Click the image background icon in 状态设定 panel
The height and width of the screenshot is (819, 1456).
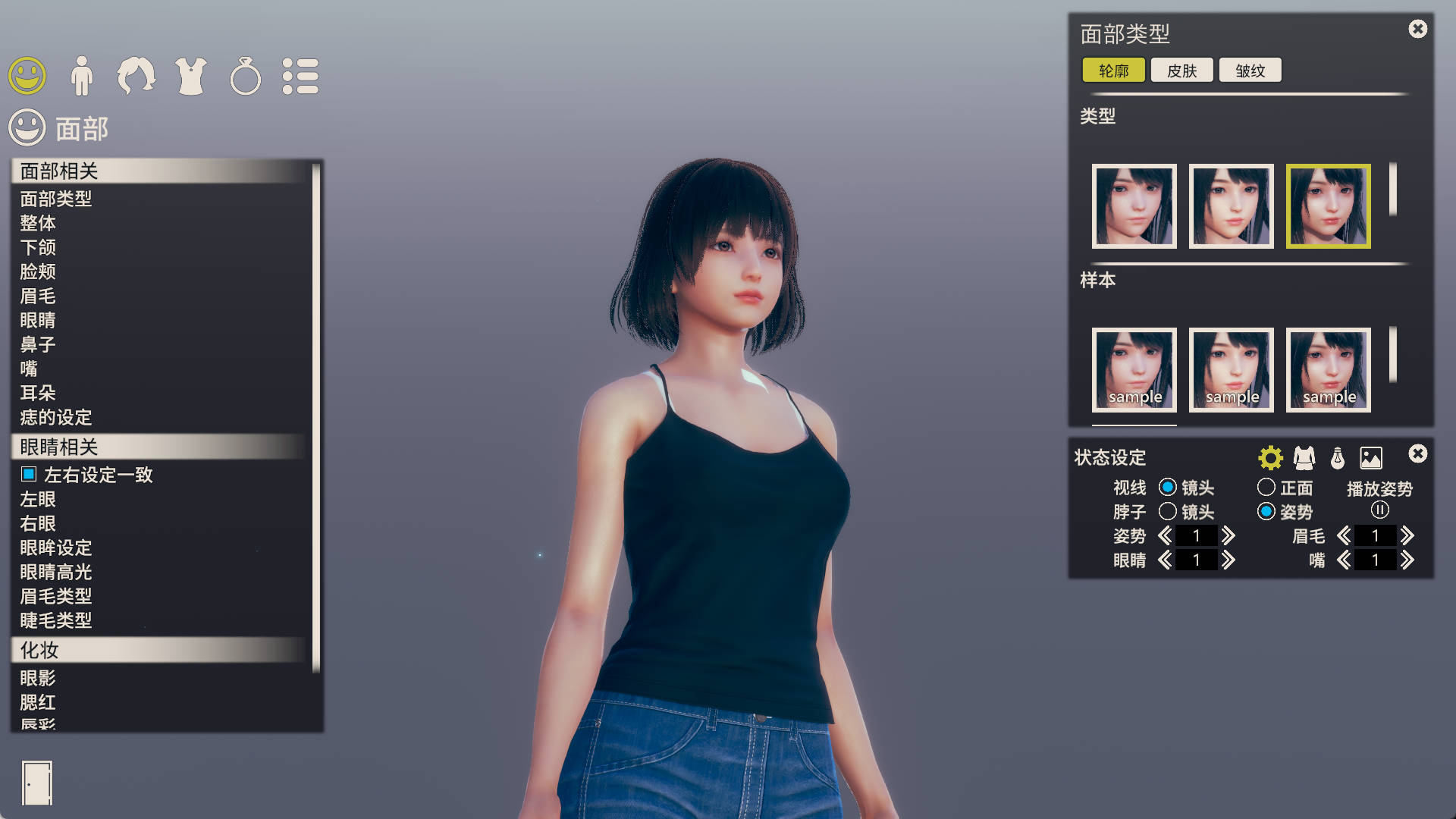tap(1370, 457)
